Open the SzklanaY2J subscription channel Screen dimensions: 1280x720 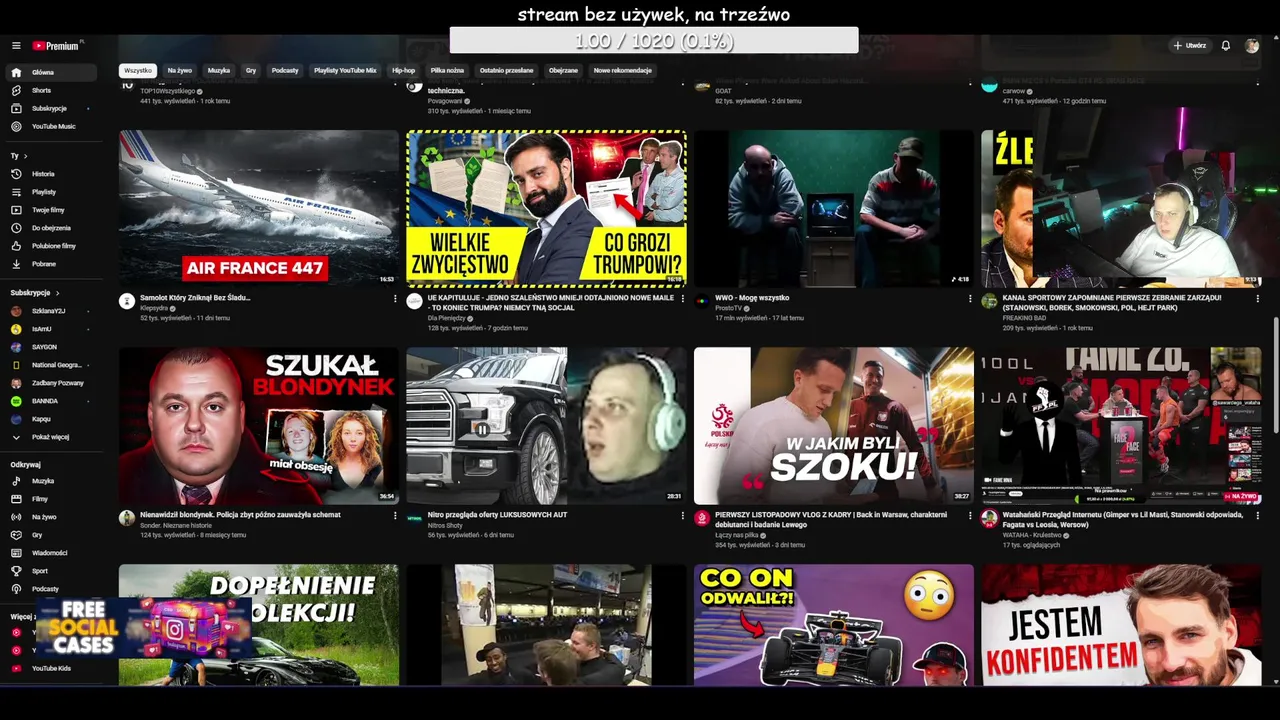[50, 311]
